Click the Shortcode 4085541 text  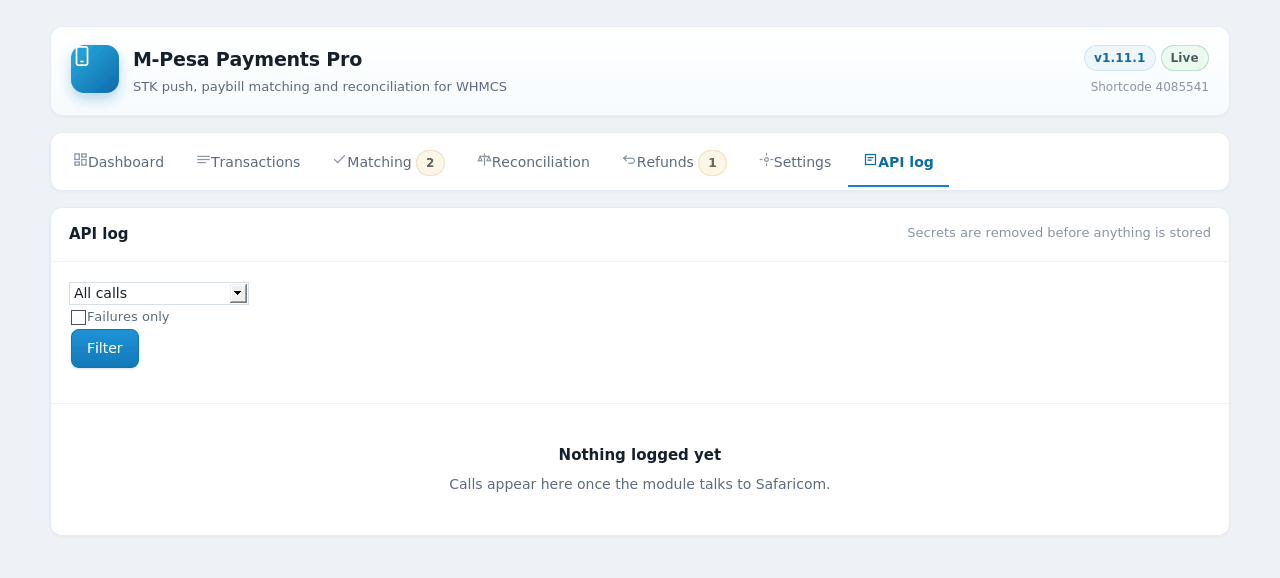1150,87
